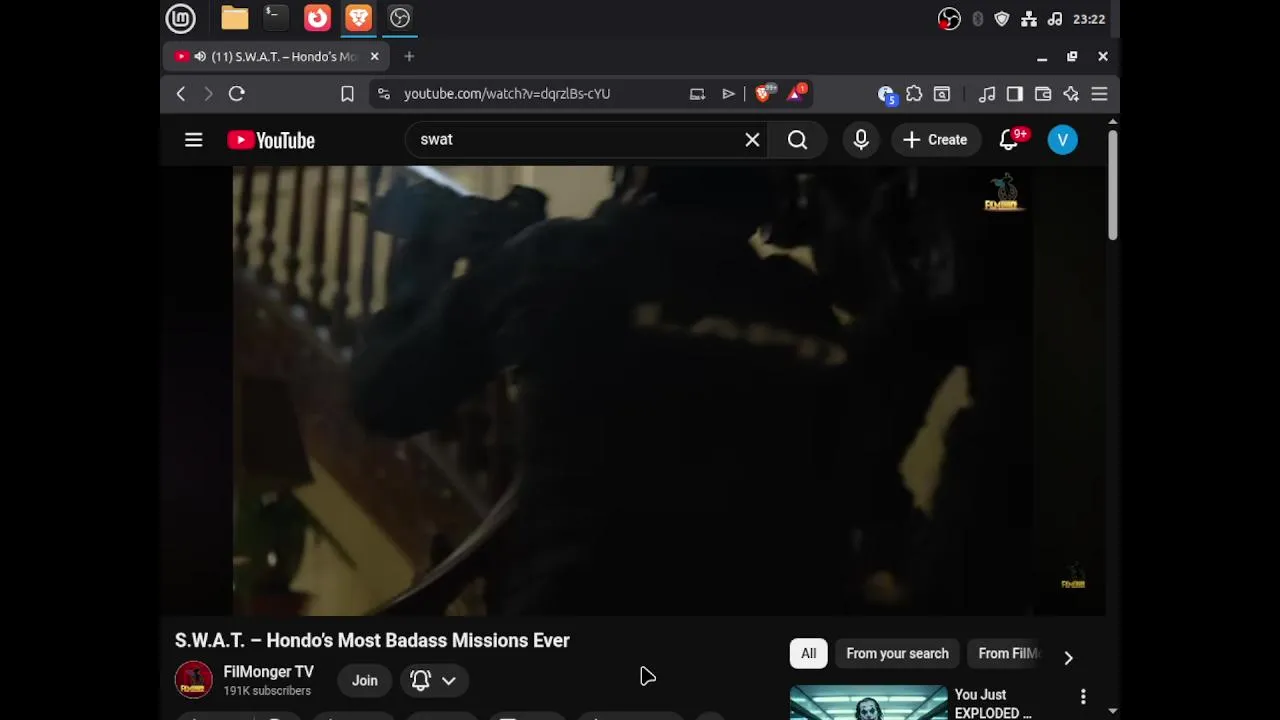This screenshot has width=1280, height=720.
Task: Expand the subscription notification bell dropdown
Action: pos(434,681)
